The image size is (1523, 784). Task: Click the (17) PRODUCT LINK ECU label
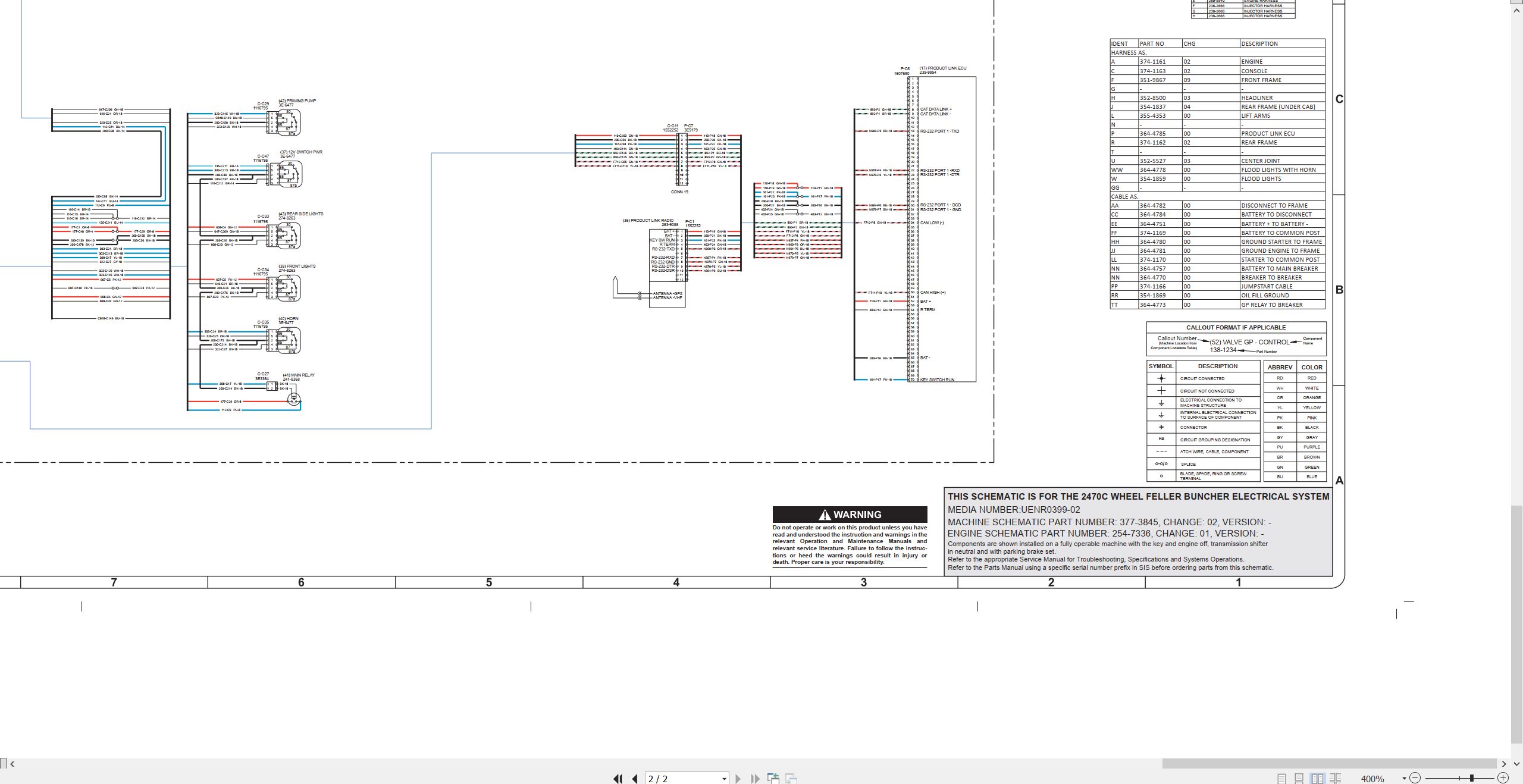pyautogui.click(x=943, y=68)
